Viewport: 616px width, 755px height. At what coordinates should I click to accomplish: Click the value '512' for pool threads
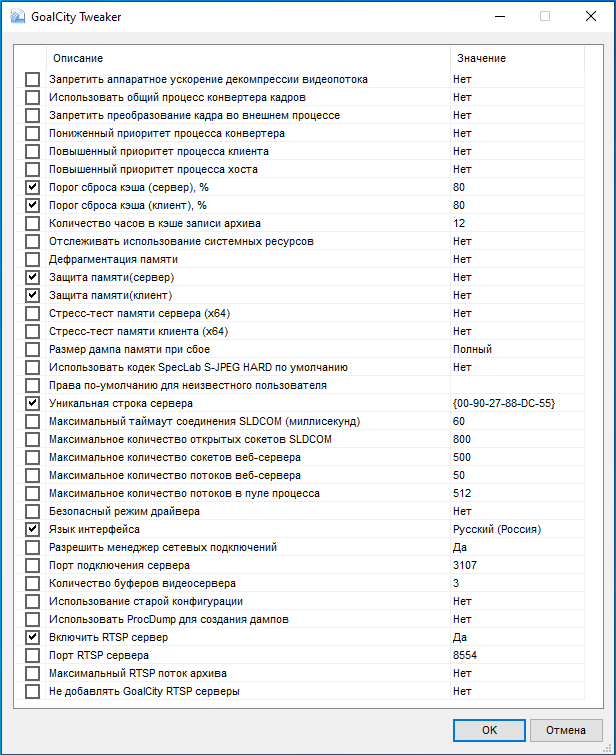point(462,494)
